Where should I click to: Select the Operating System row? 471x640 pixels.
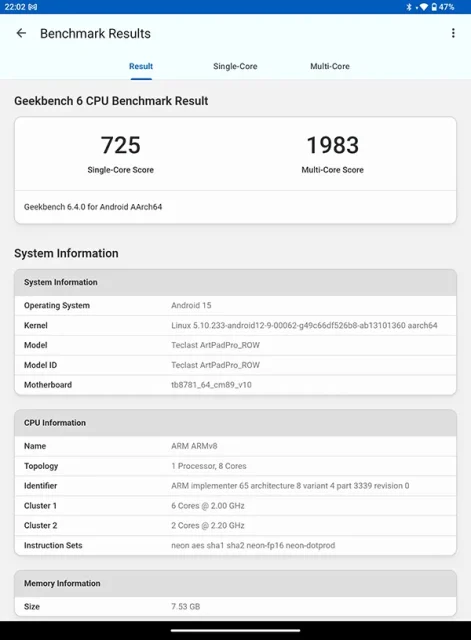coord(235,305)
